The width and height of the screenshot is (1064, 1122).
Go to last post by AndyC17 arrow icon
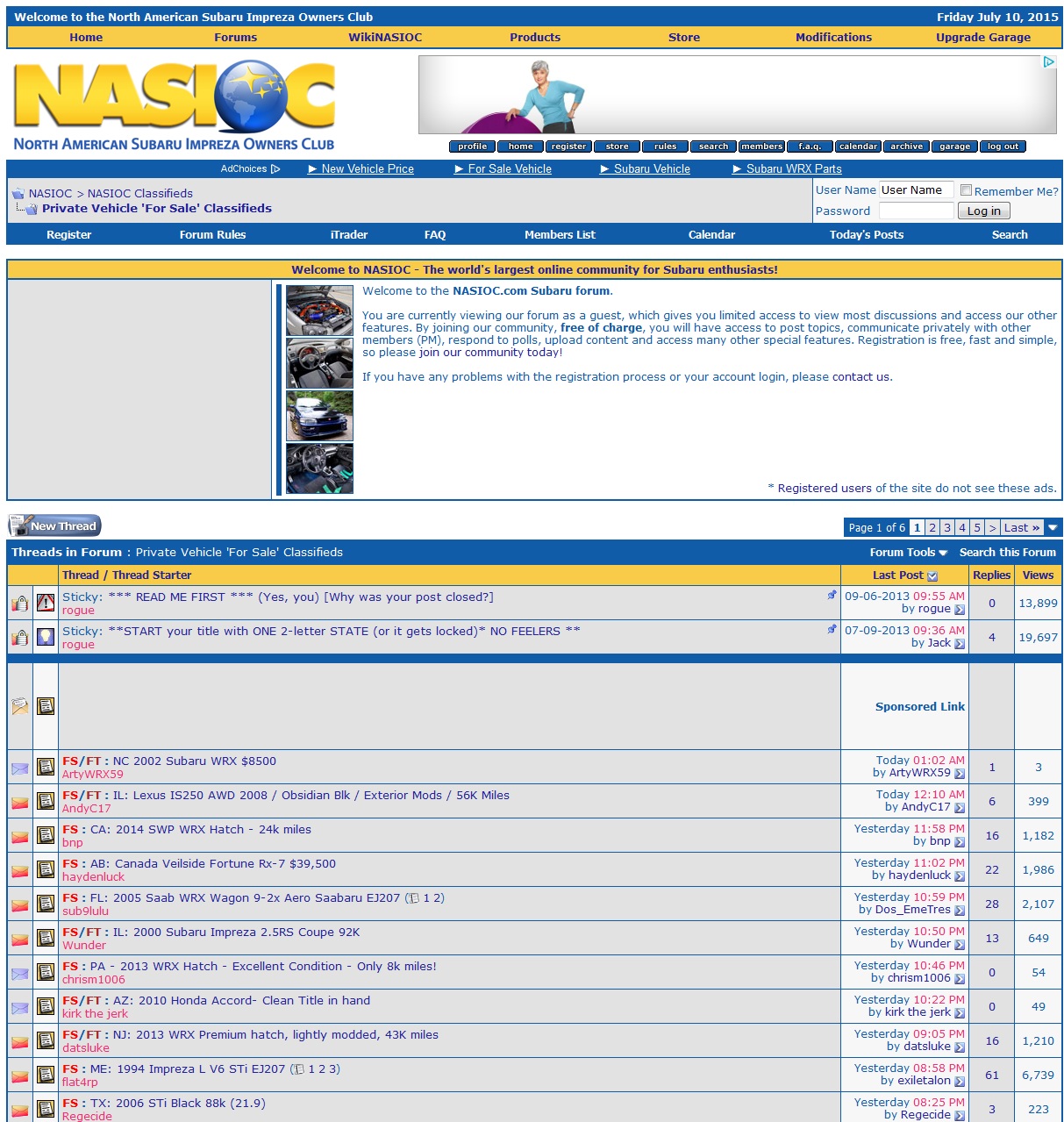[960, 808]
